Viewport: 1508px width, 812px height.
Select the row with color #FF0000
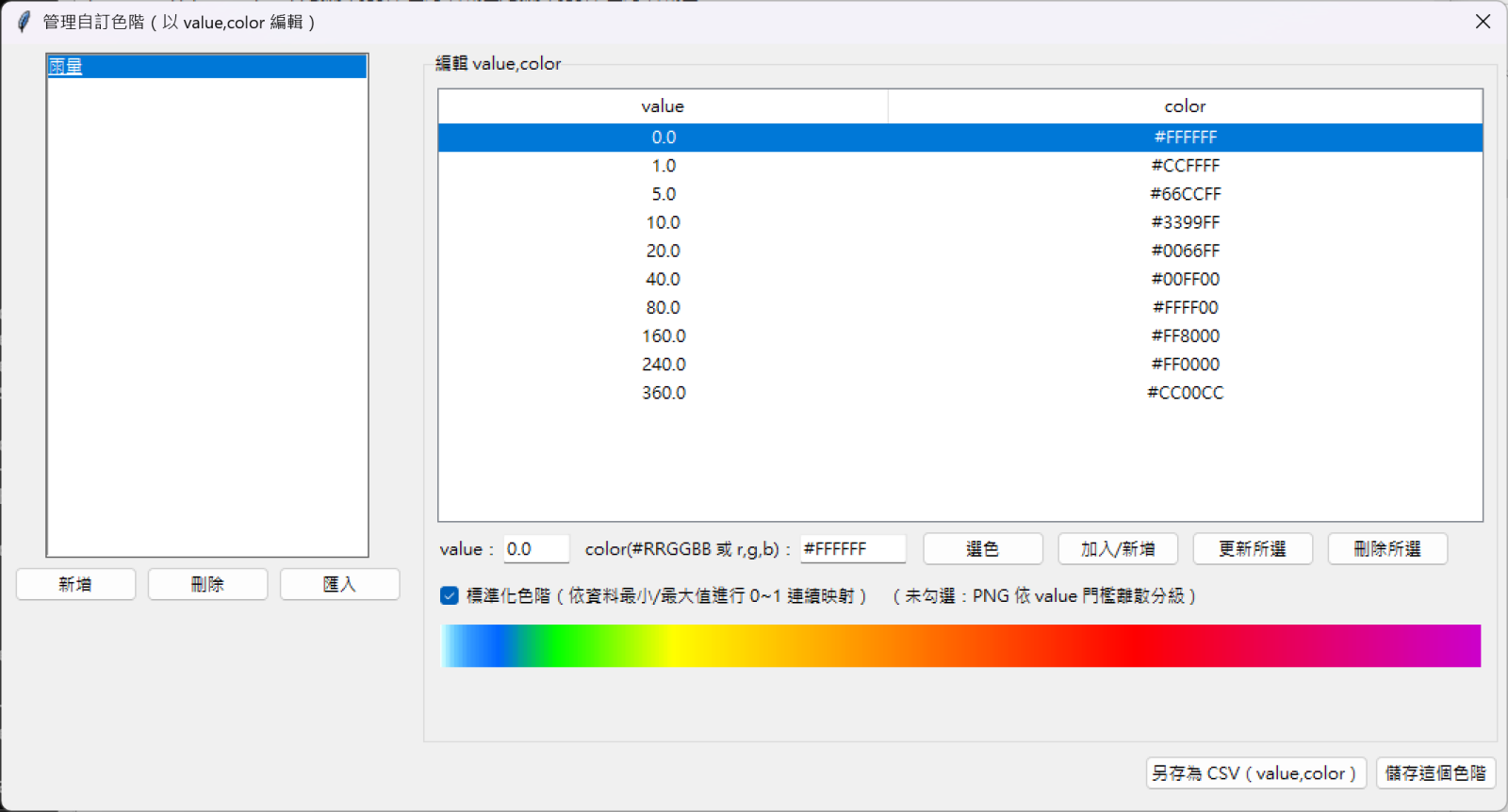coord(1185,364)
